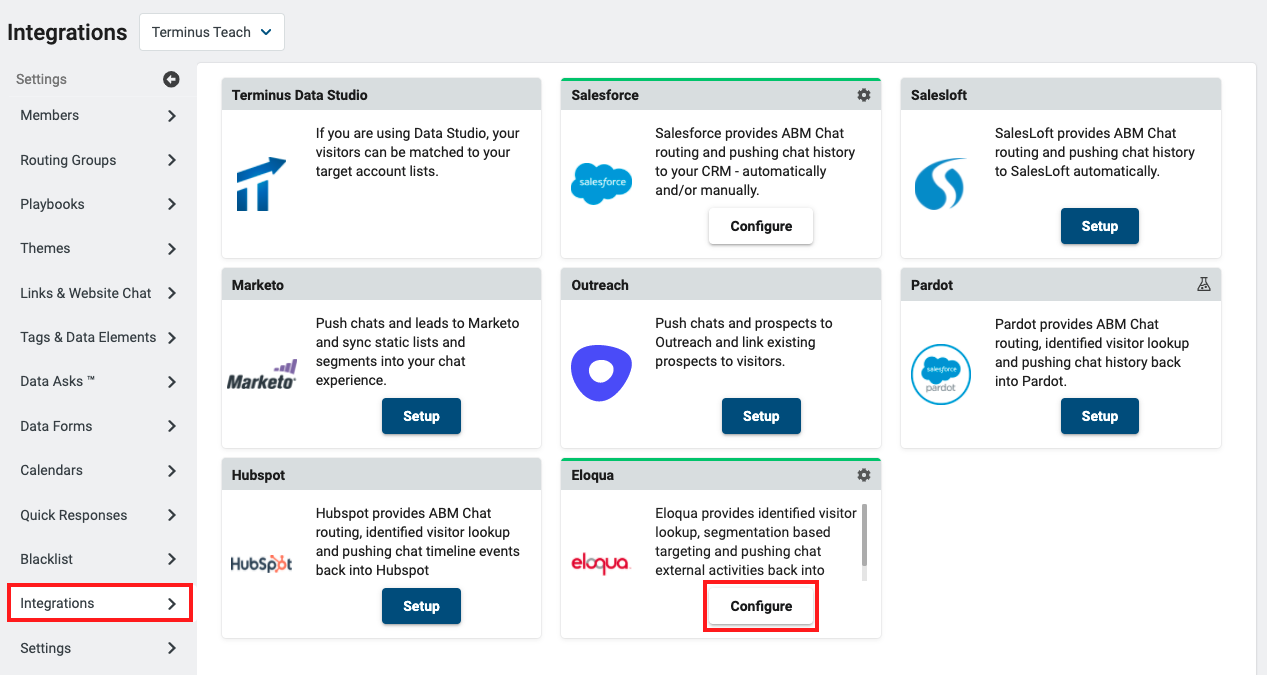Image resolution: width=1267 pixels, height=675 pixels.
Task: Expand the Blacklist chevron
Action: (172, 559)
